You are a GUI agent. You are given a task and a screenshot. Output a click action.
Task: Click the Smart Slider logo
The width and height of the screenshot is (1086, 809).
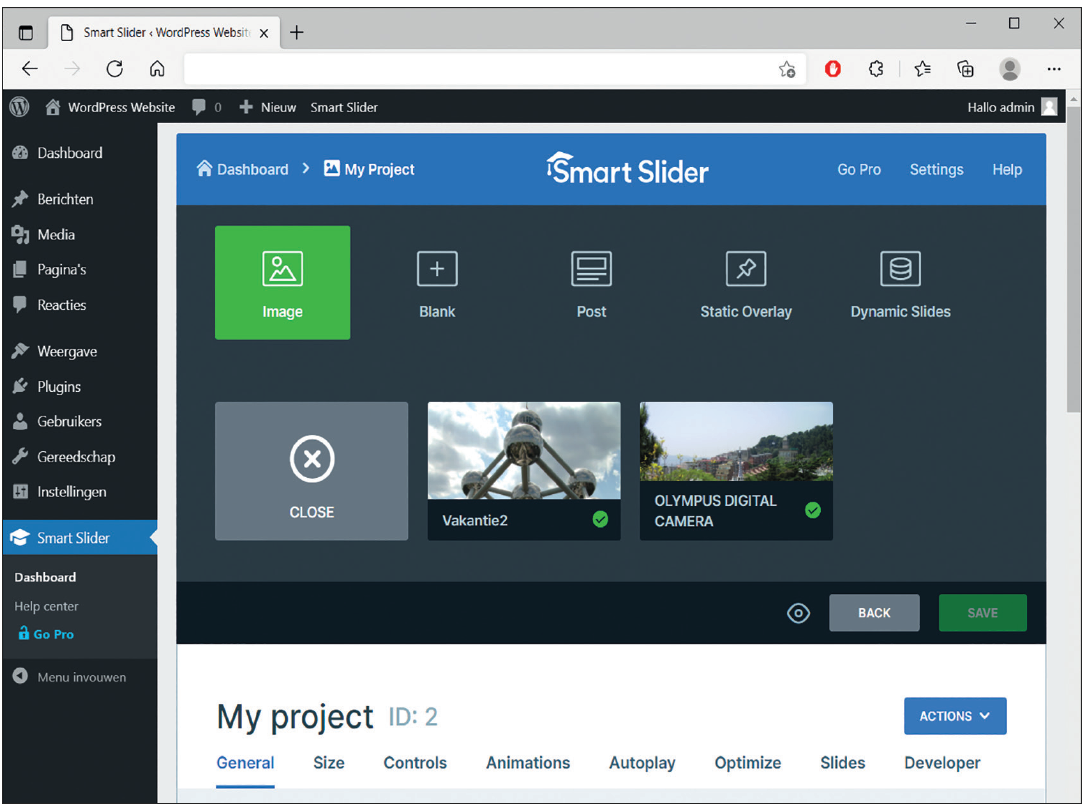pyautogui.click(x=627, y=170)
